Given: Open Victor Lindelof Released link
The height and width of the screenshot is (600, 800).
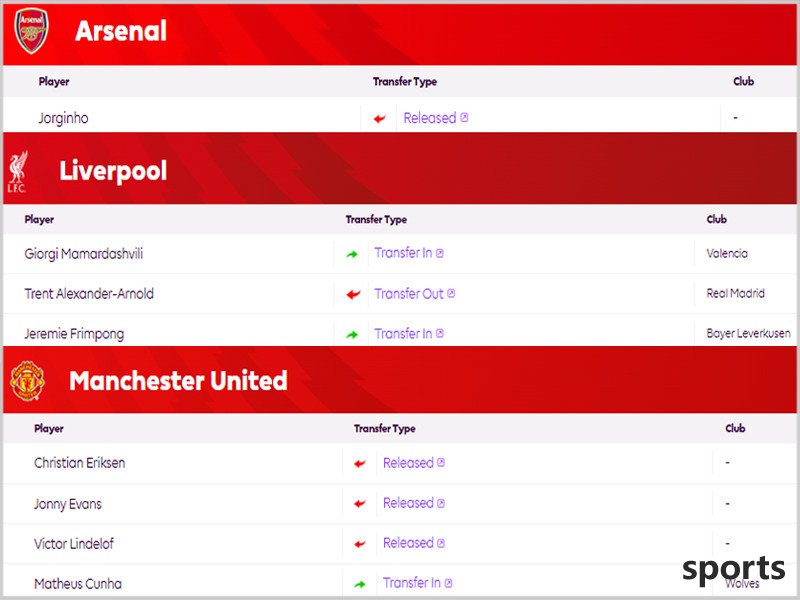Looking at the screenshot, I should (x=414, y=543).
